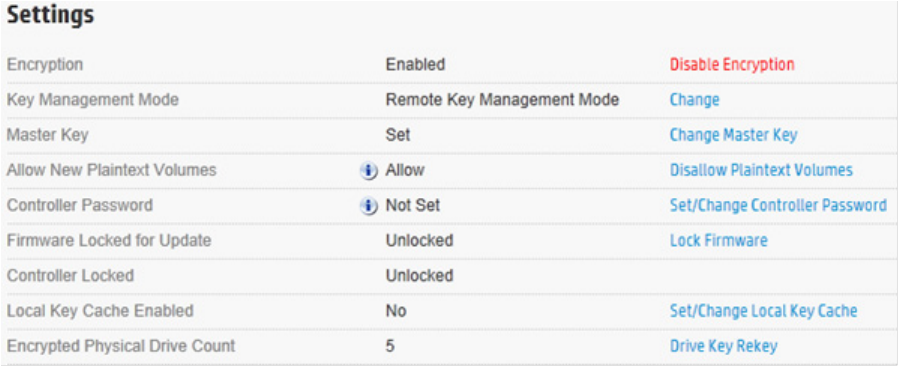Click the Not Set password value
Viewport: 900px width, 367px height.
click(413, 205)
